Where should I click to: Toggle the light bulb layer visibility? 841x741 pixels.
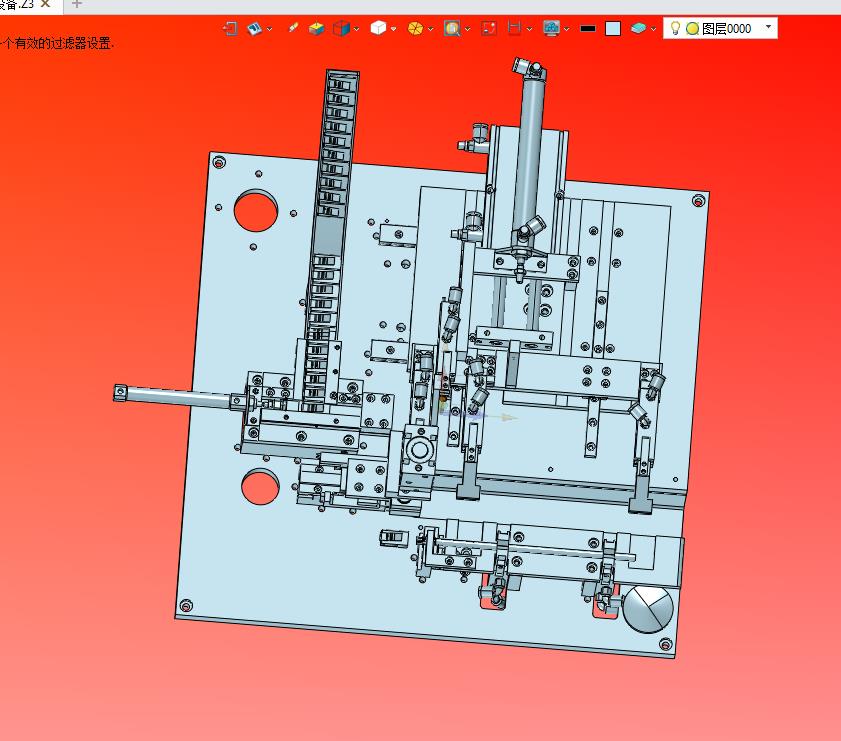click(x=675, y=28)
